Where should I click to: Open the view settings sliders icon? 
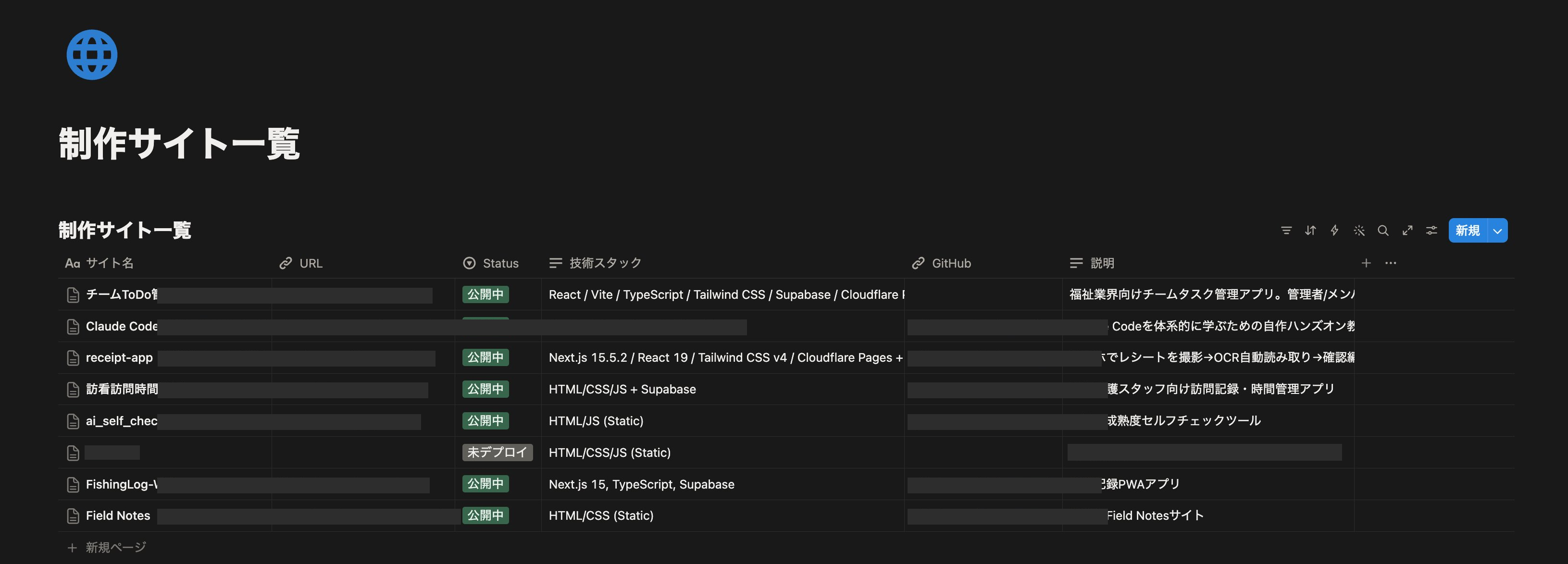(x=1431, y=231)
